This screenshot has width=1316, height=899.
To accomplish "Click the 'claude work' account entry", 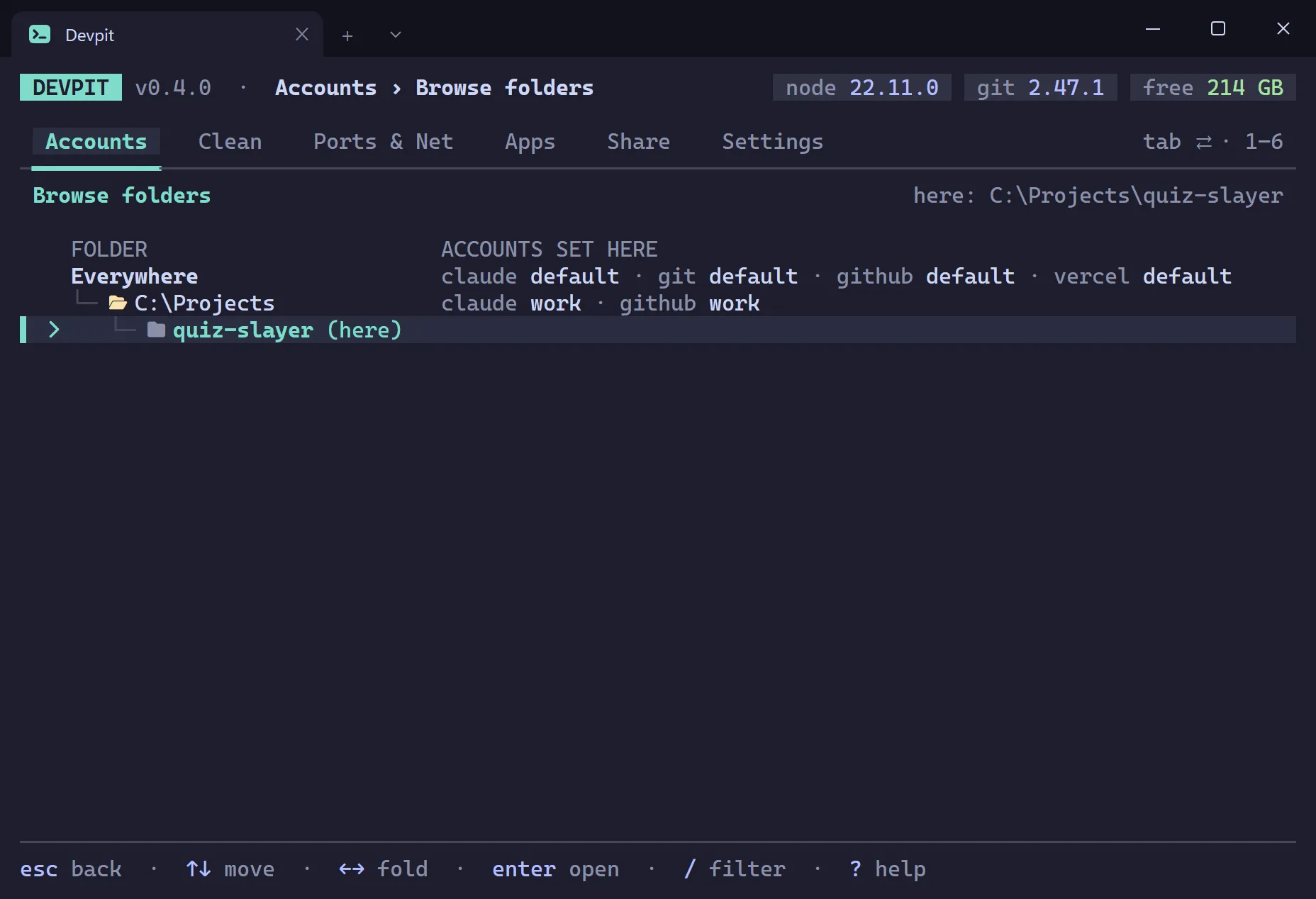I will click(511, 303).
